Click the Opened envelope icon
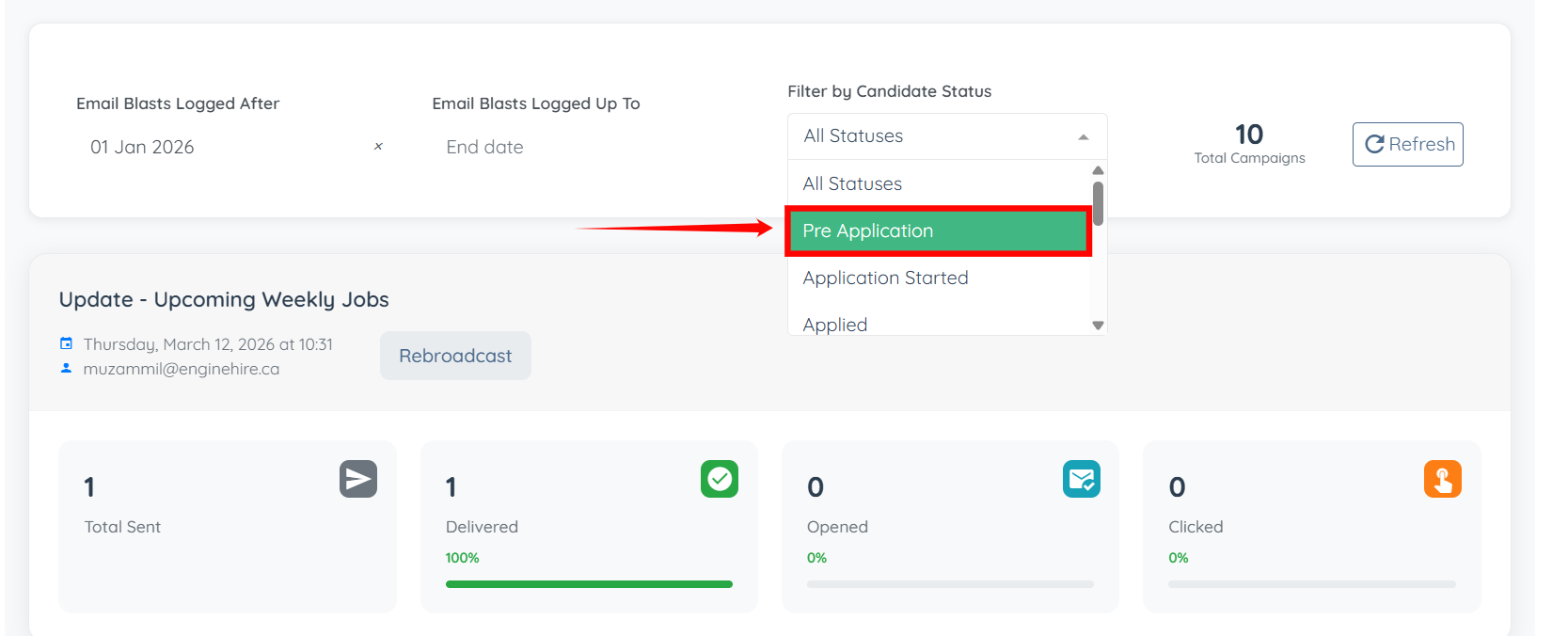1568x636 pixels. (1082, 479)
